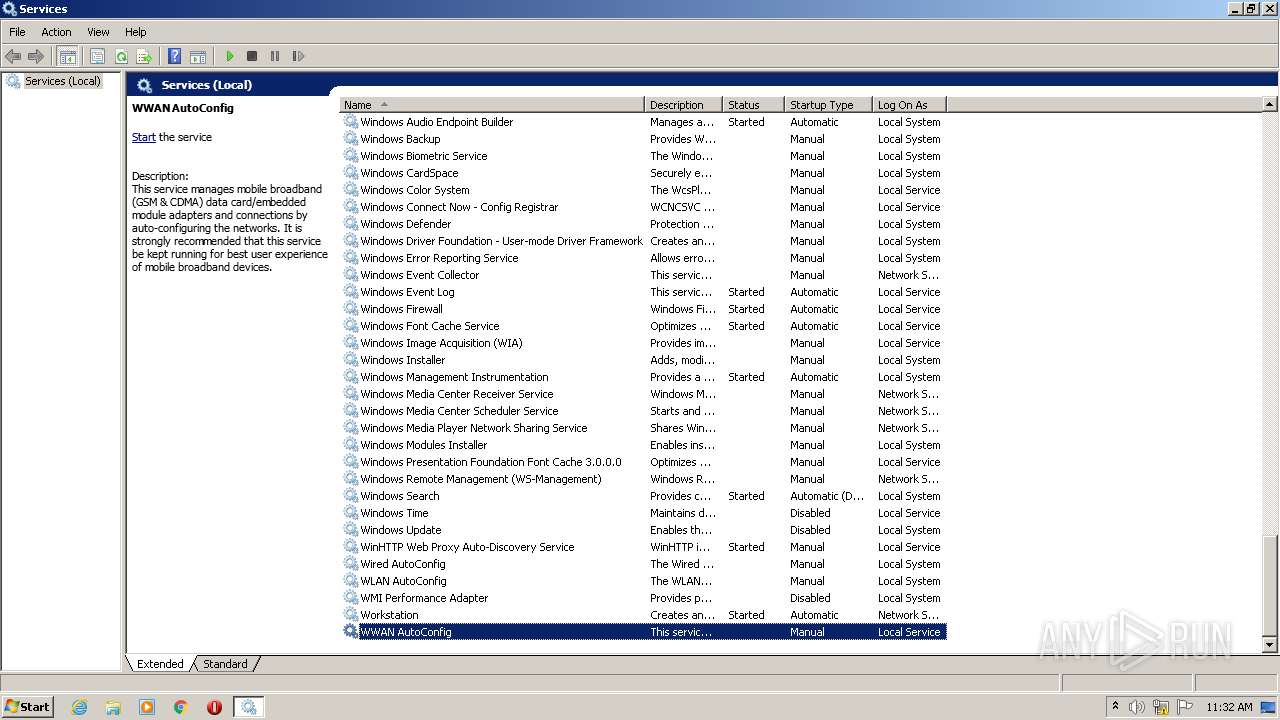This screenshot has height=720, width=1280.
Task: Click the Stop Service toolbar icon
Action: [x=252, y=56]
